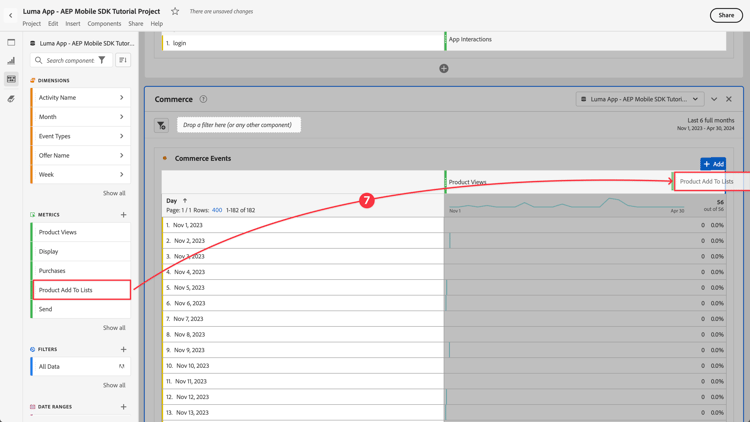Image resolution: width=750 pixels, height=422 pixels.
Task: Select the login row in top table
Action: [x=303, y=43]
